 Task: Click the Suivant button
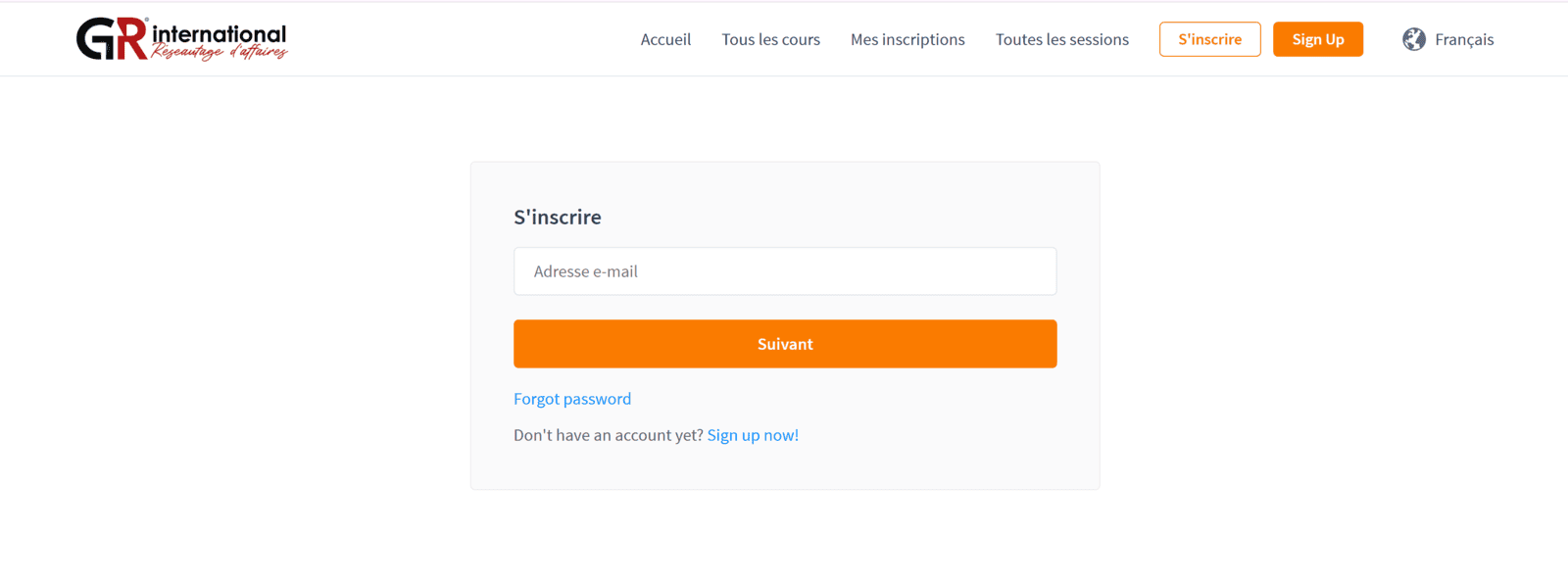(785, 344)
